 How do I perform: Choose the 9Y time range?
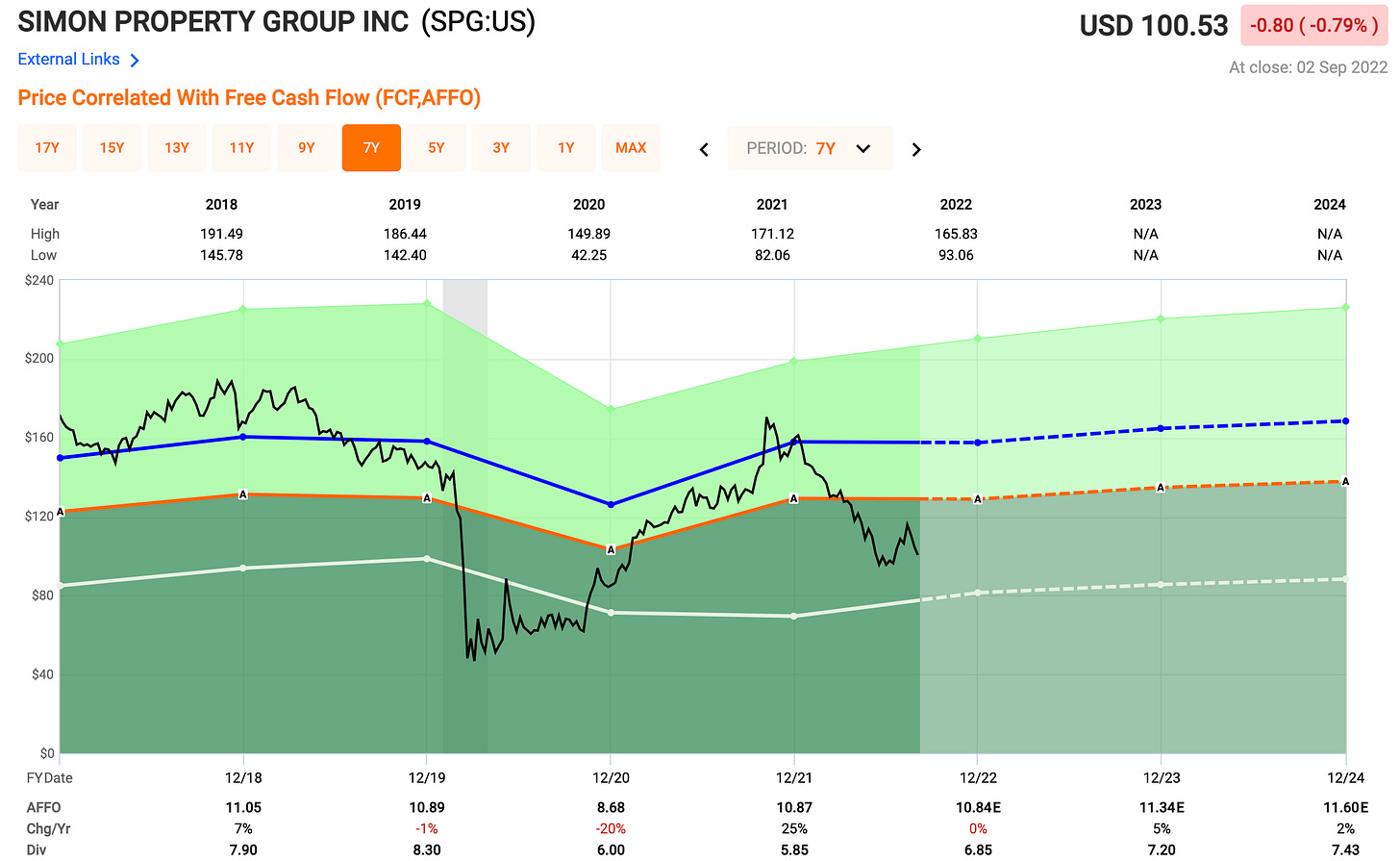pos(307,148)
